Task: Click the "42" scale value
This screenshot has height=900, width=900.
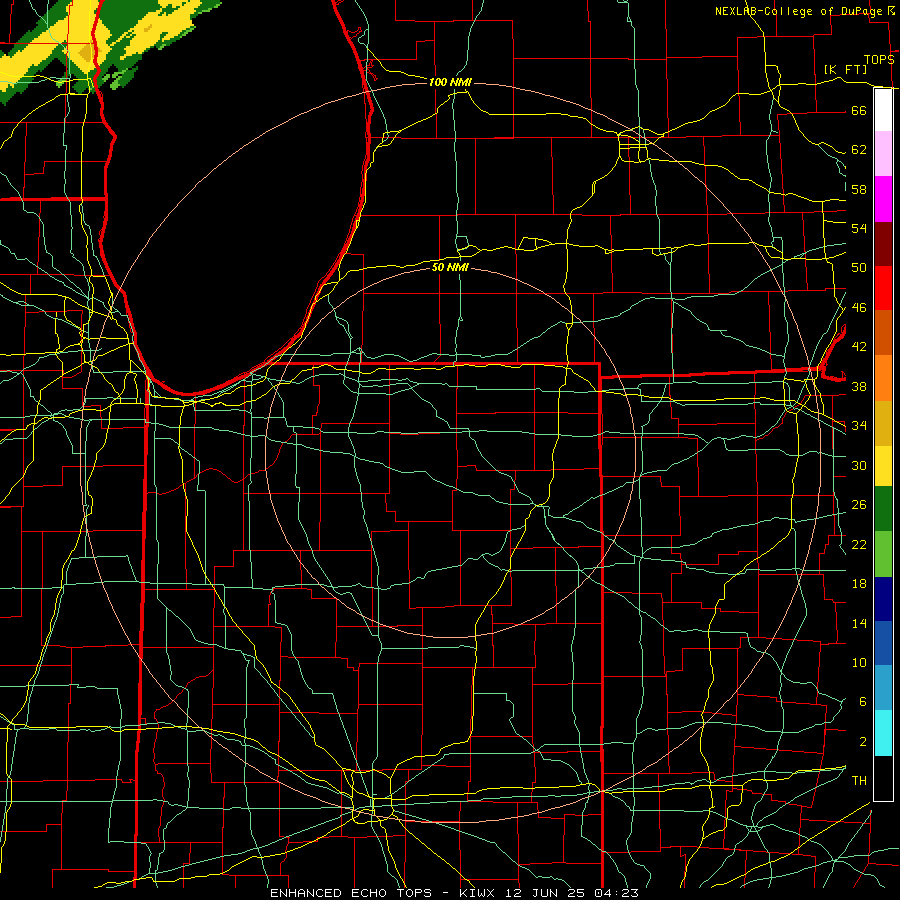Action: point(859,347)
